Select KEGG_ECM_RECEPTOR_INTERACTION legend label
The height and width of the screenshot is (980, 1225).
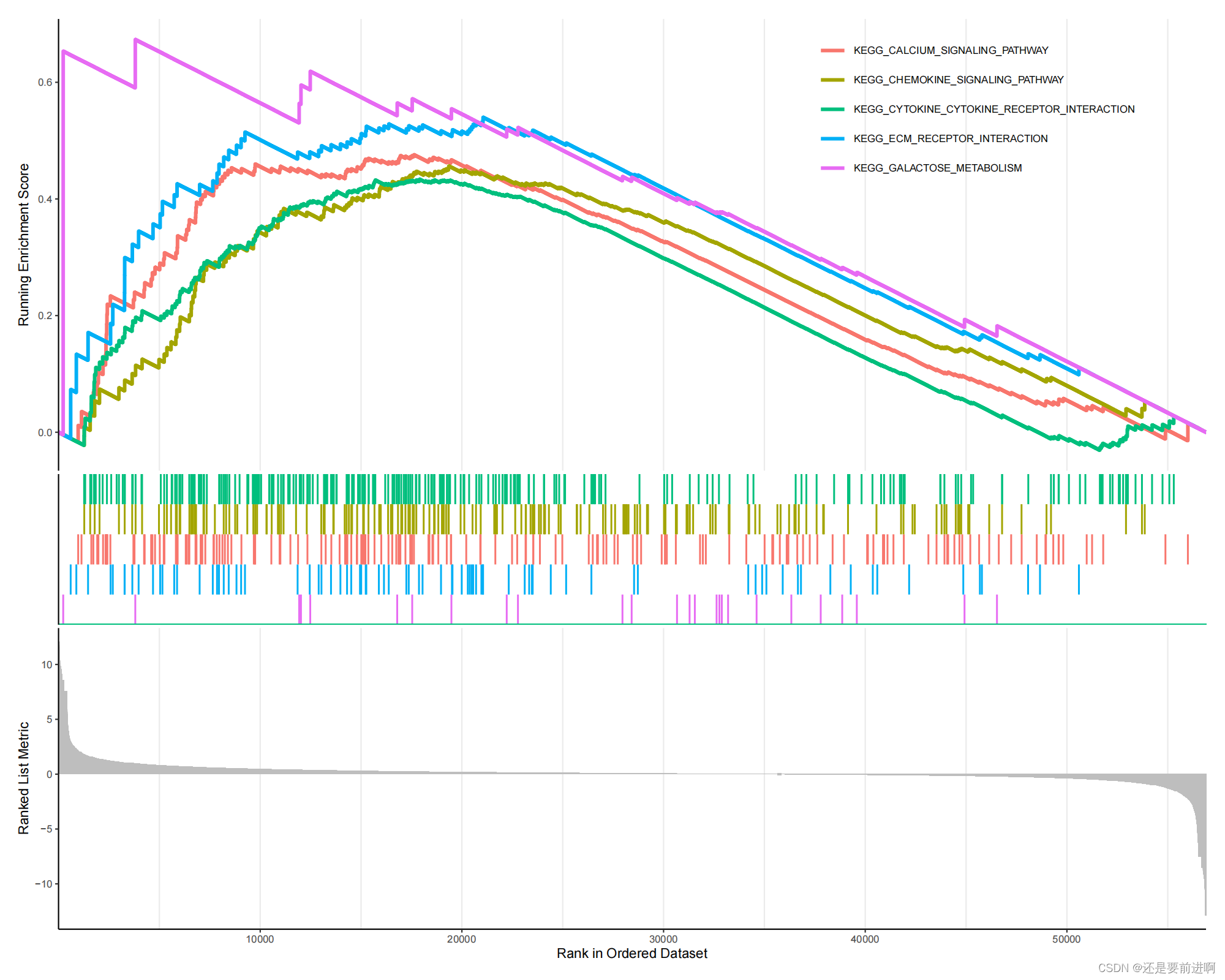click(x=950, y=138)
